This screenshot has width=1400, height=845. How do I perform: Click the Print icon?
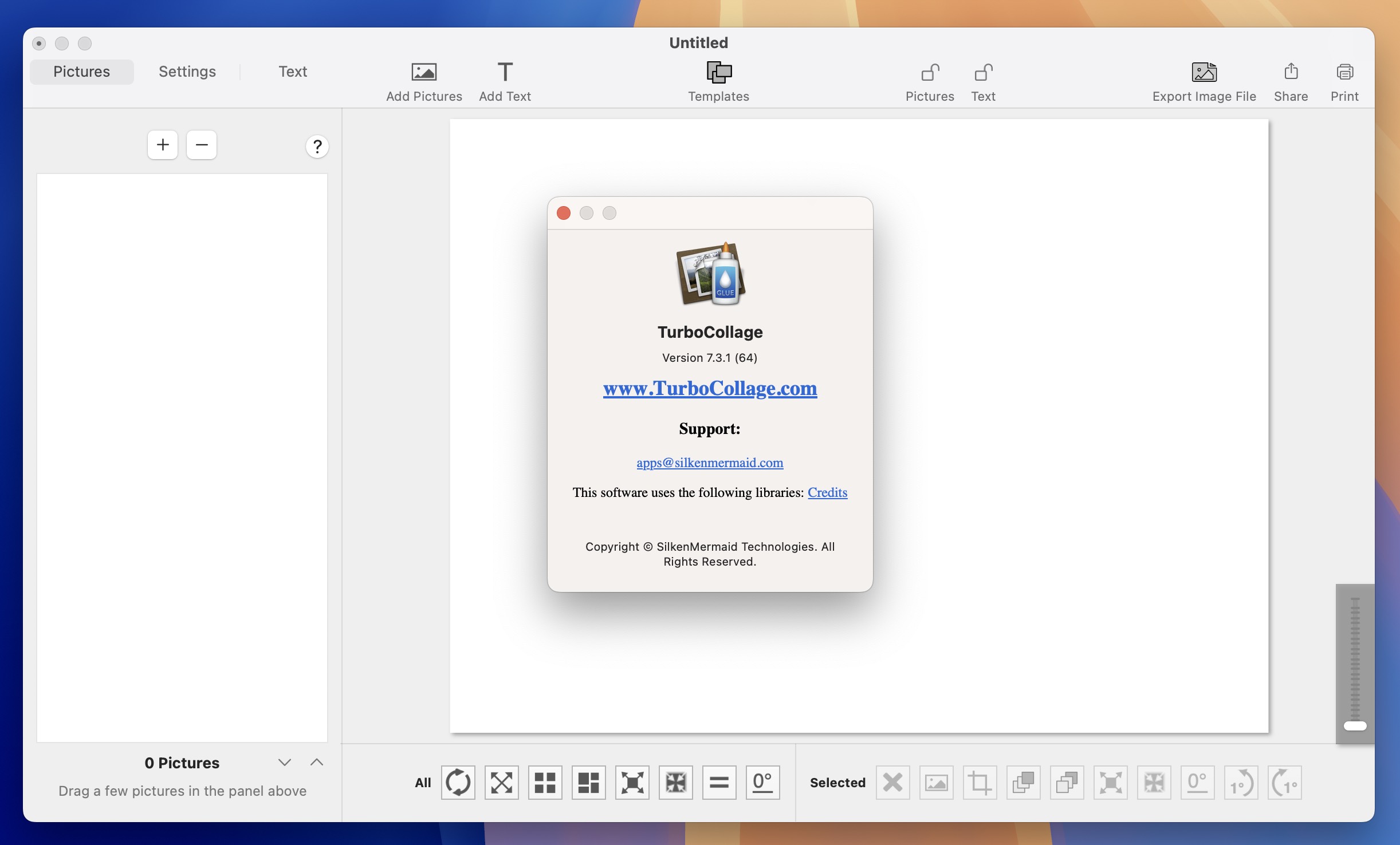[1344, 72]
